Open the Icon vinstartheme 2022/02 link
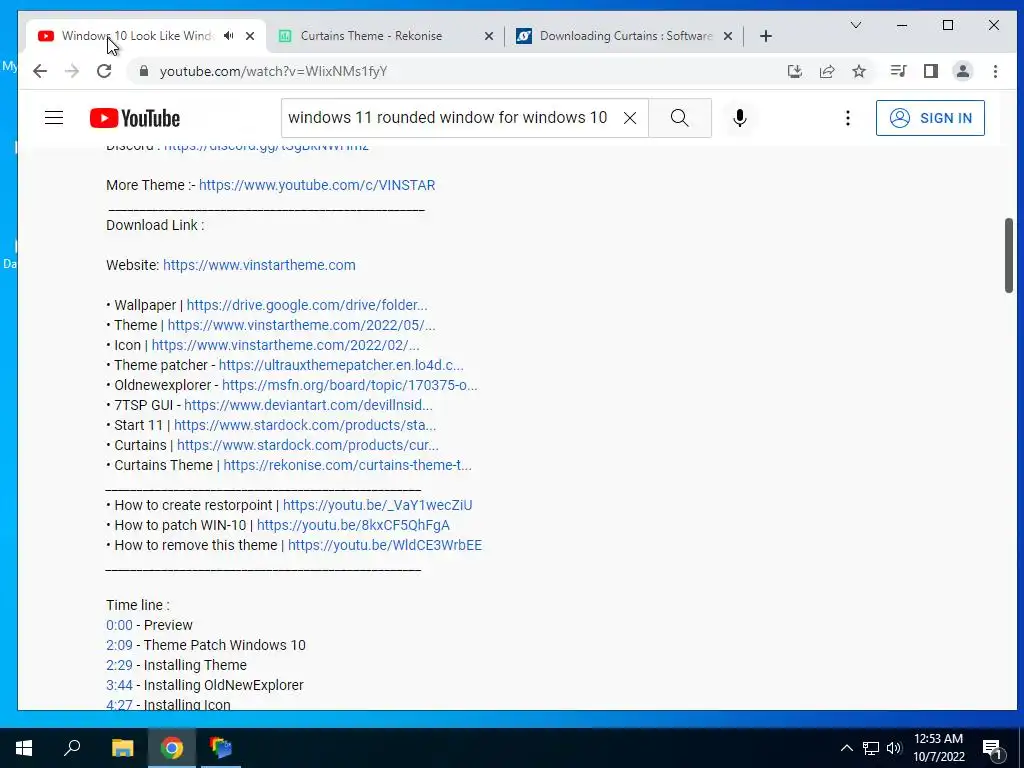1024x768 pixels. [285, 345]
